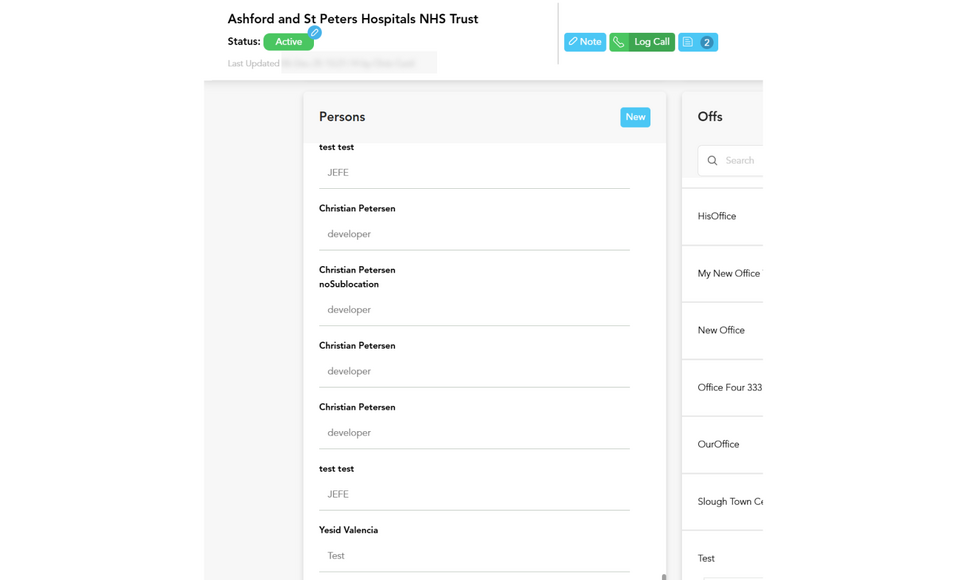Click the magnifier icon in Offs search

coord(712,160)
